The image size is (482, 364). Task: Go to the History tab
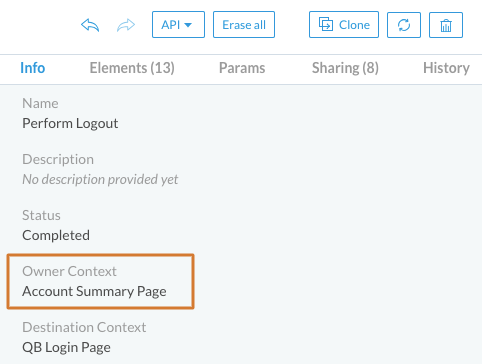pos(446,68)
